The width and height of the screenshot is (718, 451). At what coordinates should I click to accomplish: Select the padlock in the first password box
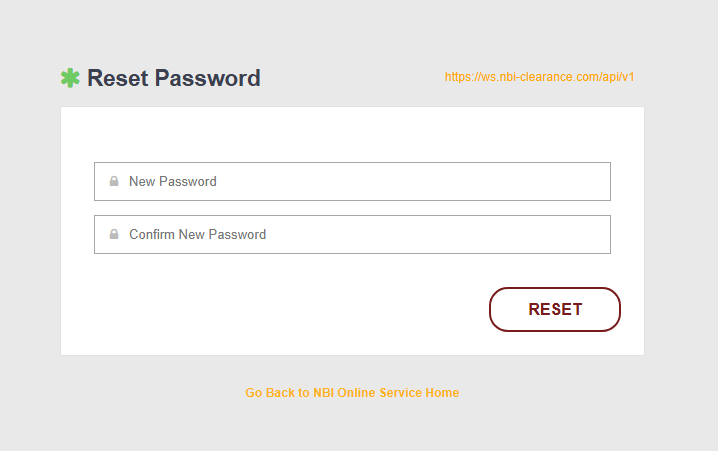click(114, 182)
